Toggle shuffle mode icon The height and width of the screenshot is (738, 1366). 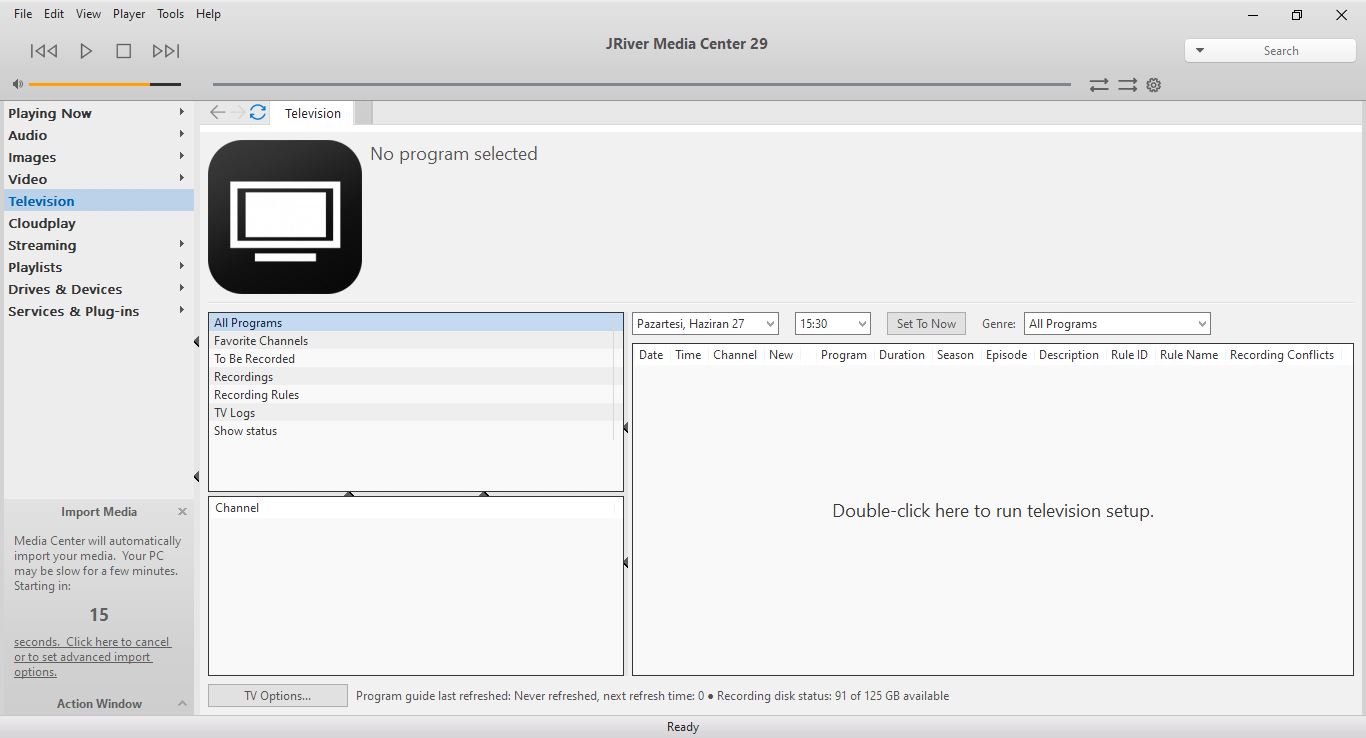1127,85
